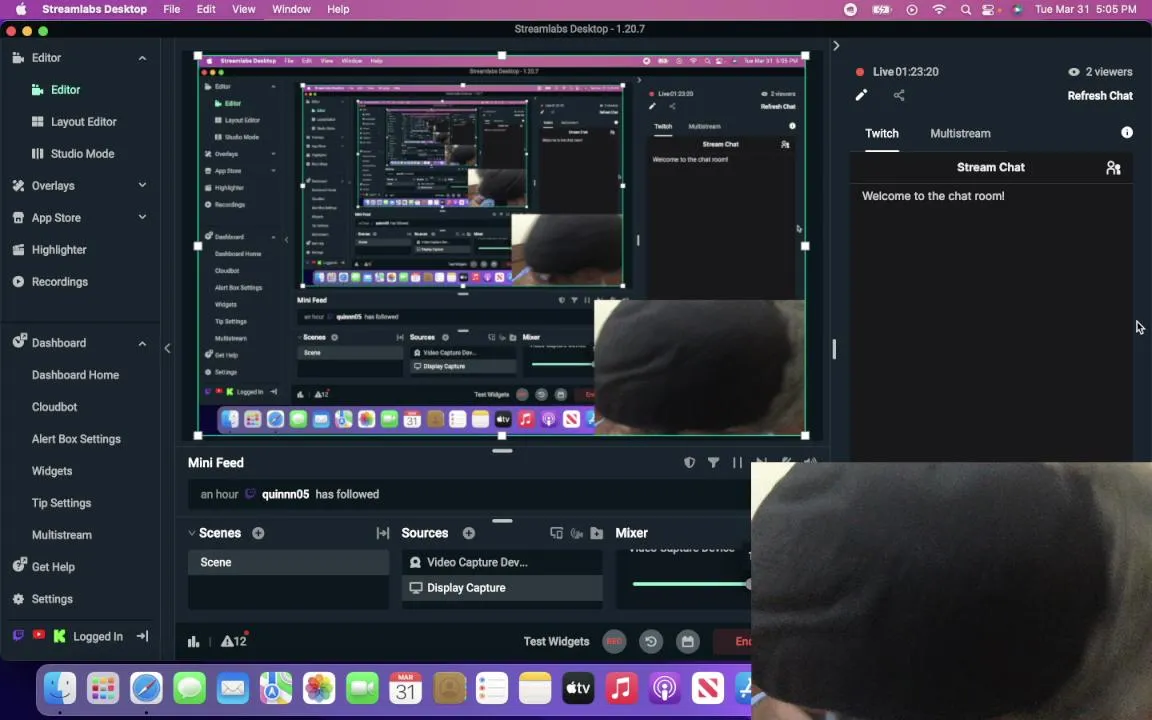The image size is (1152, 720).
Task: Click Refresh Chat
Action: pos(1100,96)
